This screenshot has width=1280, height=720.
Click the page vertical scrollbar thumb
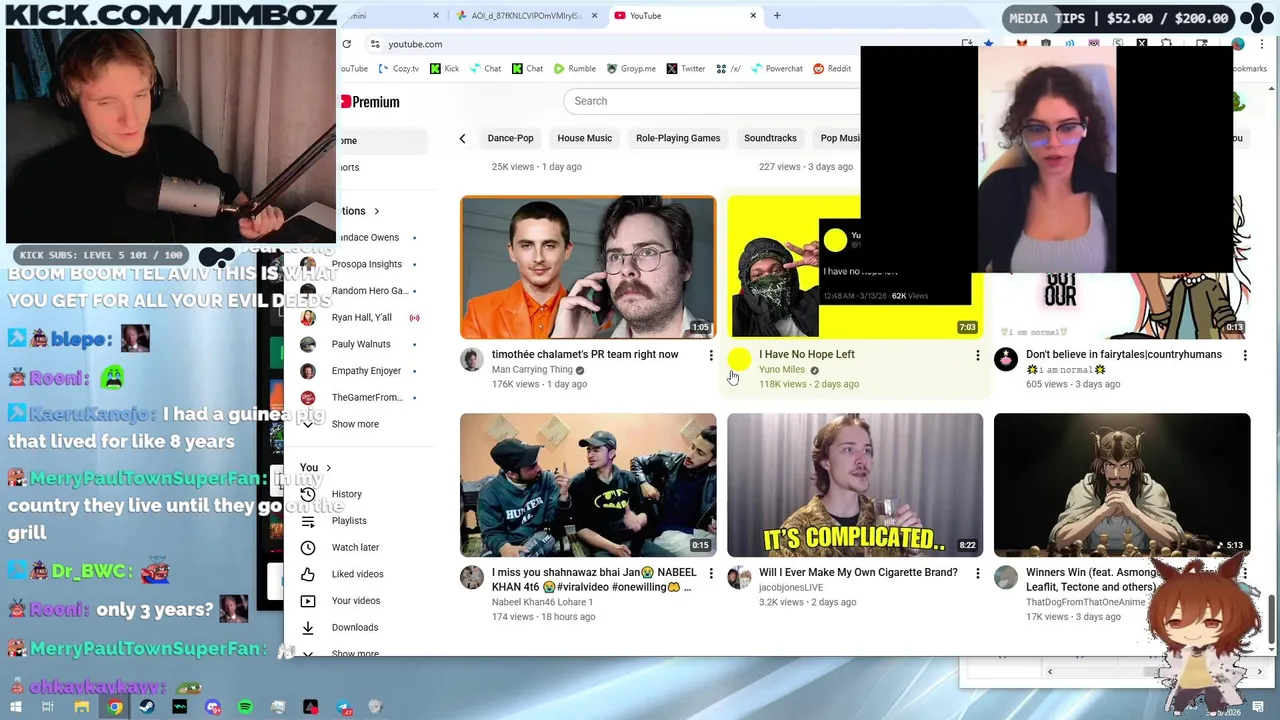click(1272, 619)
